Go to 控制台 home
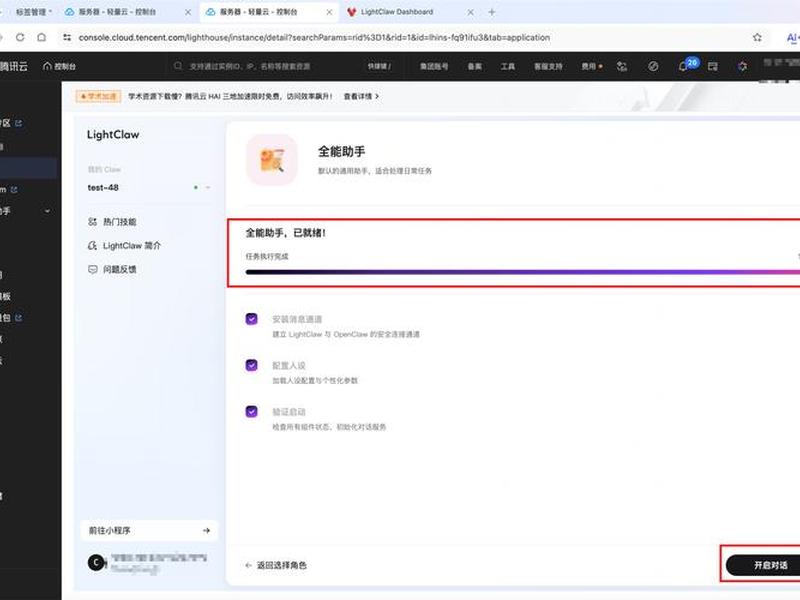This screenshot has width=800, height=600. (x=60, y=66)
